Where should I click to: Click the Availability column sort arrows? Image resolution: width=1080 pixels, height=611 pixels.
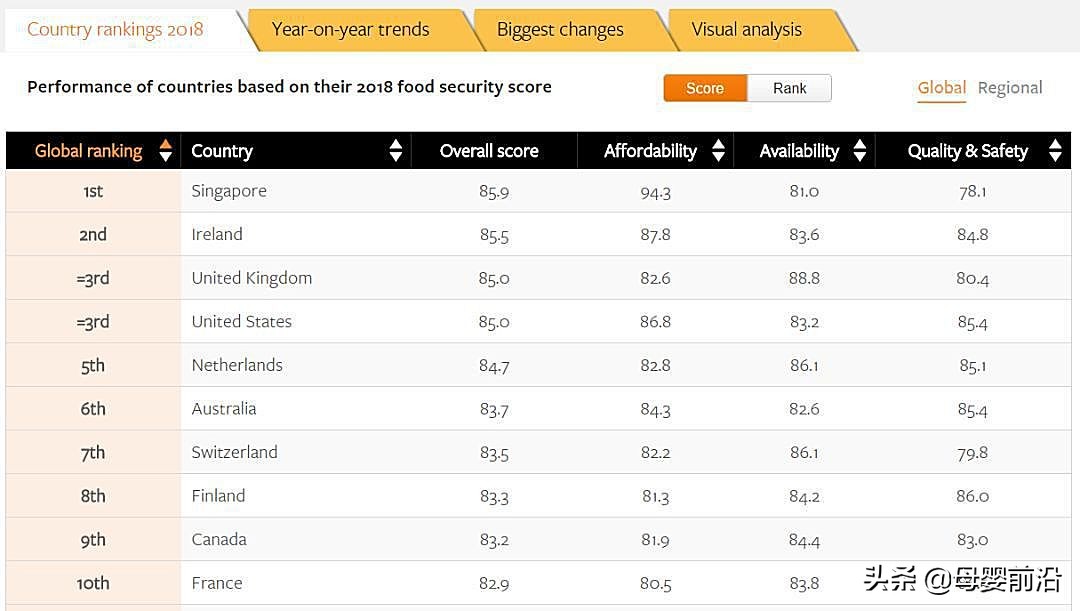pyautogui.click(x=859, y=151)
